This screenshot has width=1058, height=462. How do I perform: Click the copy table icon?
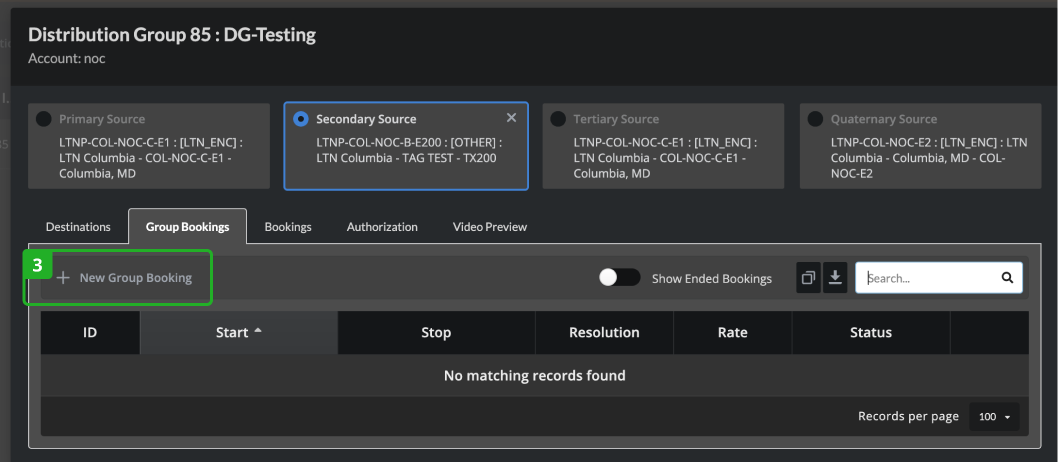click(x=808, y=278)
